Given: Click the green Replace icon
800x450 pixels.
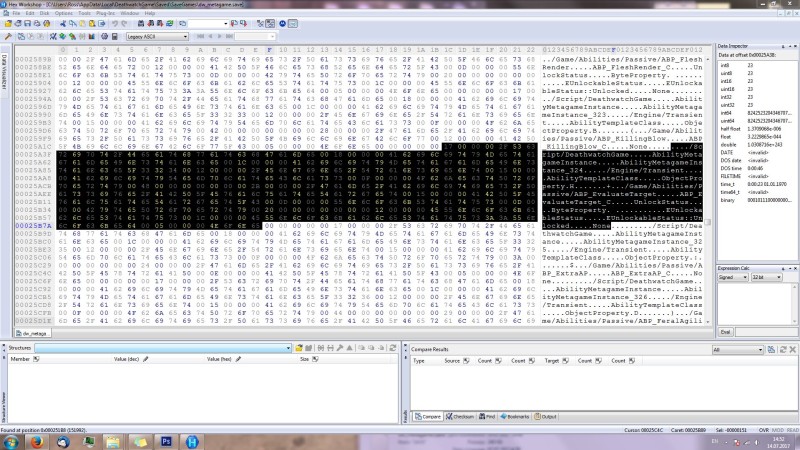Looking at the screenshot, I should click(x=169, y=23).
